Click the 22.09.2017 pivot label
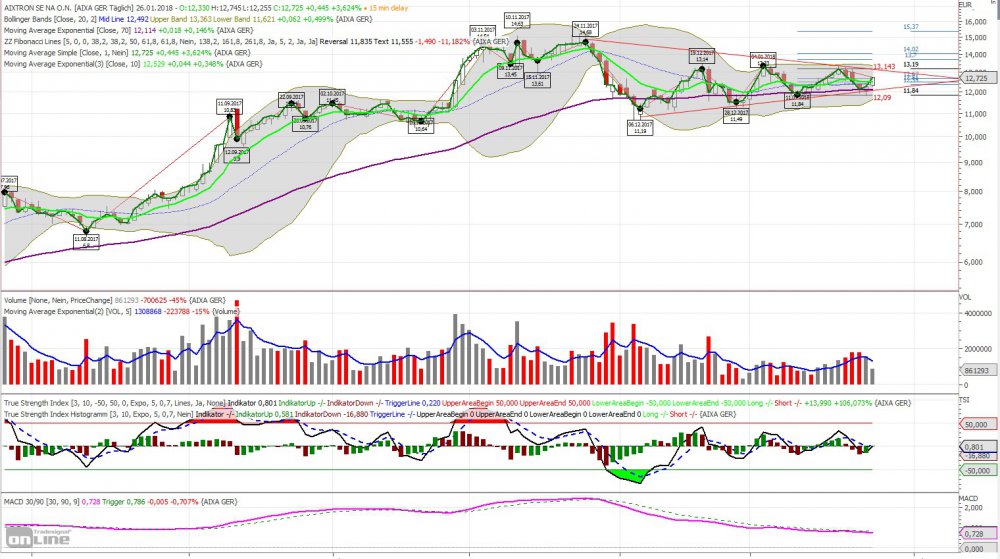 pos(292,98)
